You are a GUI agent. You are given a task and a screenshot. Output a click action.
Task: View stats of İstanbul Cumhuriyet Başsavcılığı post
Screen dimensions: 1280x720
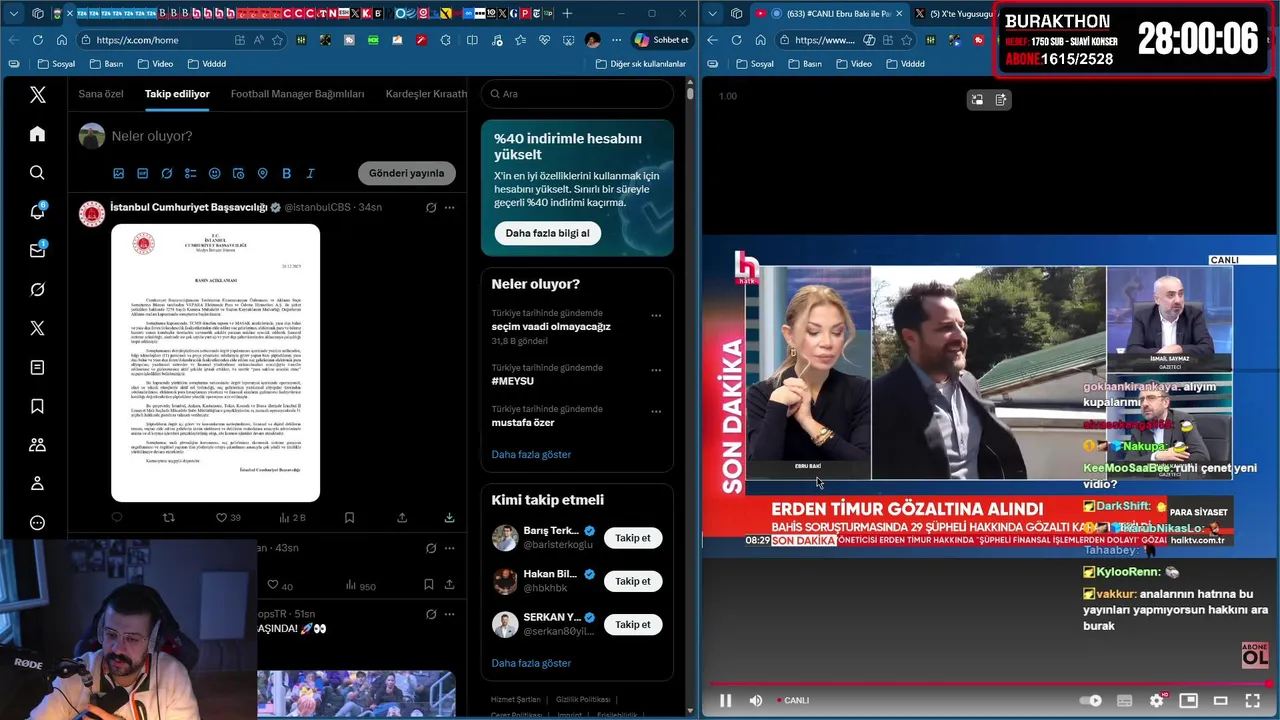tap(293, 518)
